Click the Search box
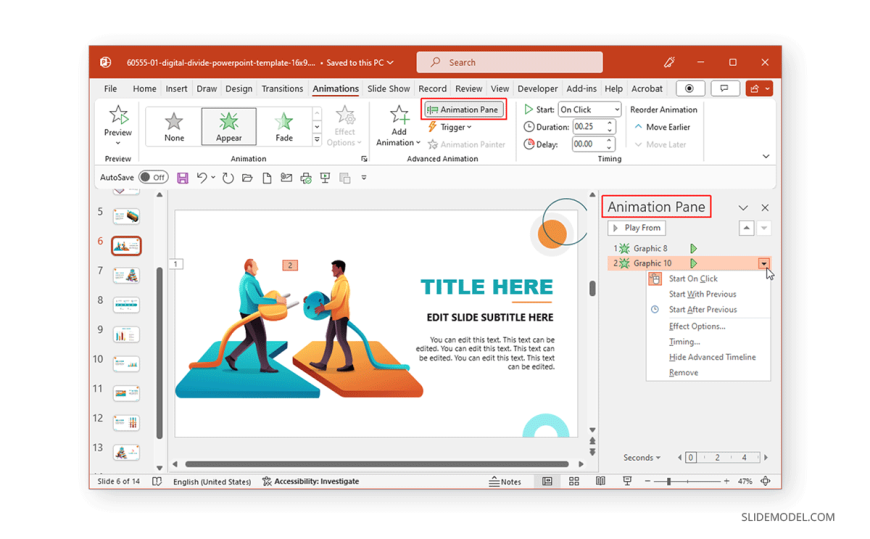Image resolution: width=870 pixels, height=539 pixels. [509, 62]
